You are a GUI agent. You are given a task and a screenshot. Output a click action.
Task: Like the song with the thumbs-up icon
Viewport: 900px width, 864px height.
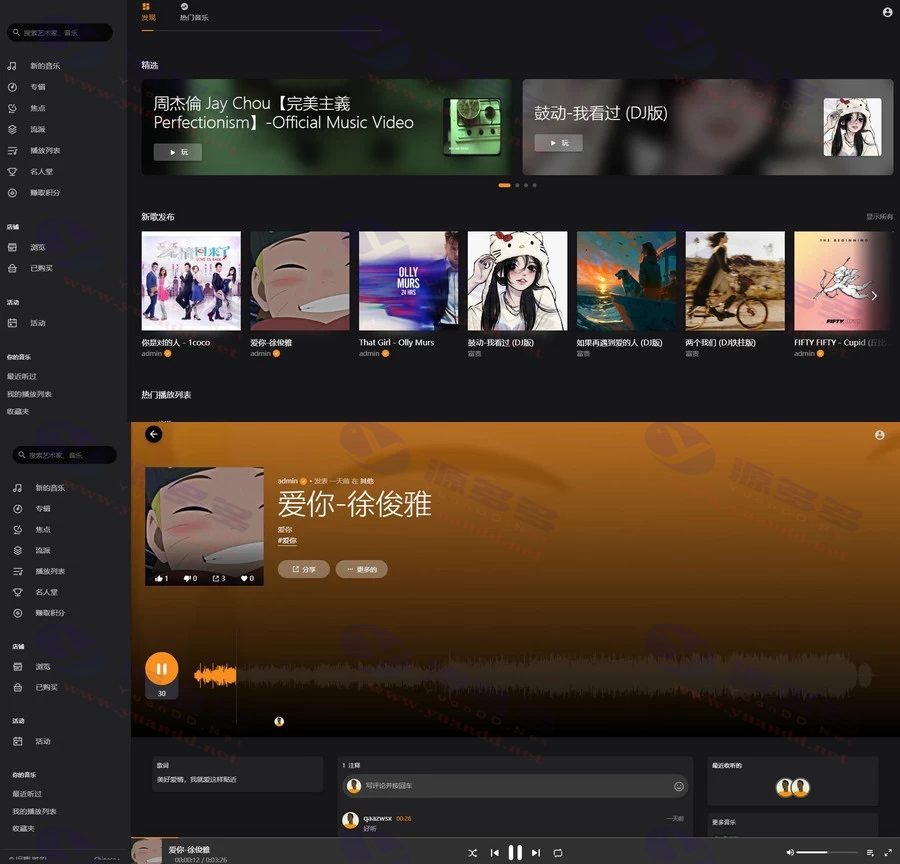click(x=161, y=578)
